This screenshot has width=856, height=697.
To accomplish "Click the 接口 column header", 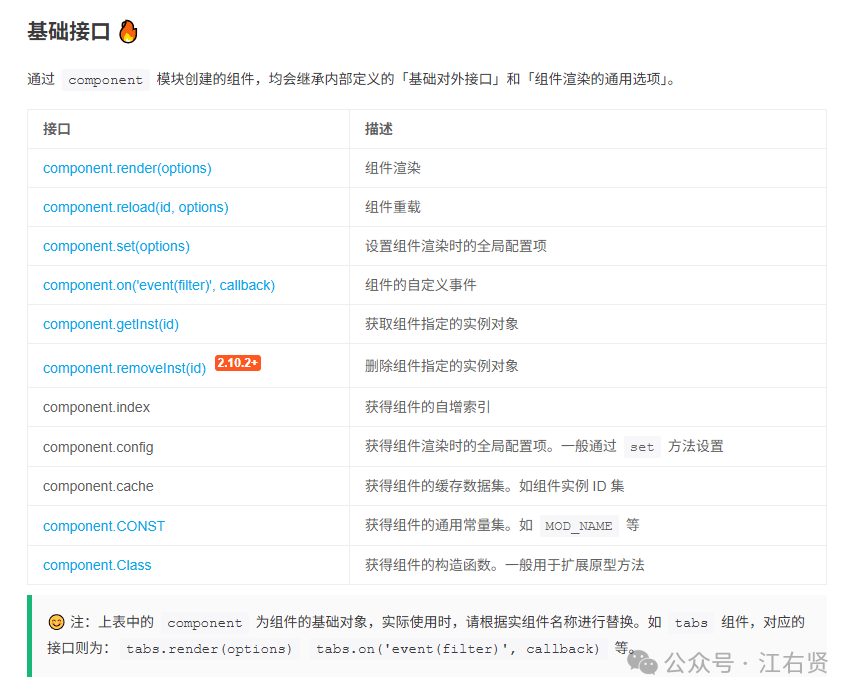I will pyautogui.click(x=57, y=129).
